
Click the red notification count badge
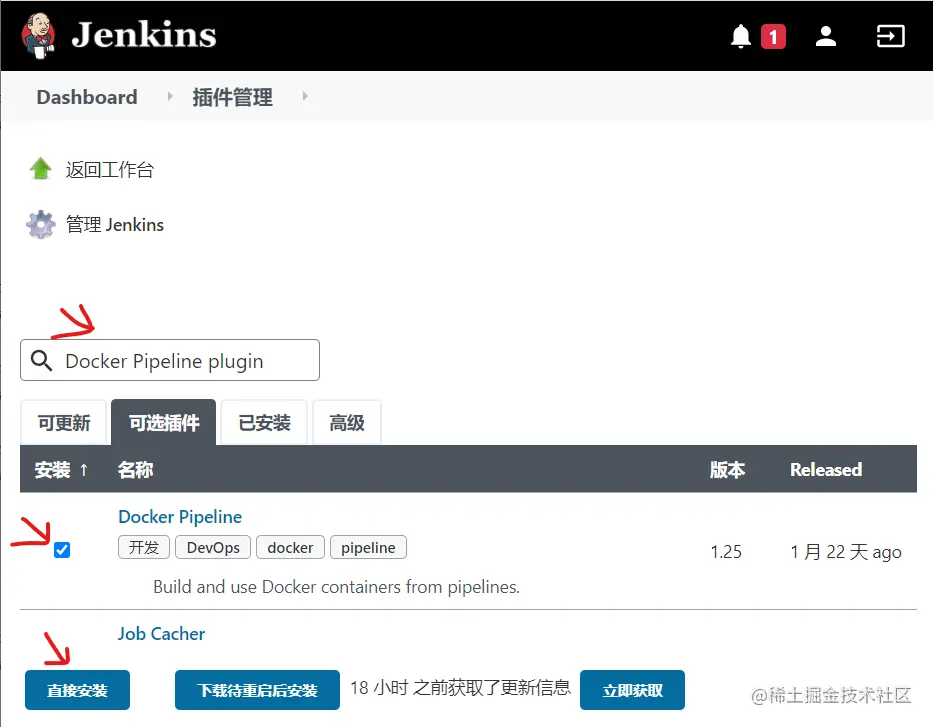(x=773, y=37)
